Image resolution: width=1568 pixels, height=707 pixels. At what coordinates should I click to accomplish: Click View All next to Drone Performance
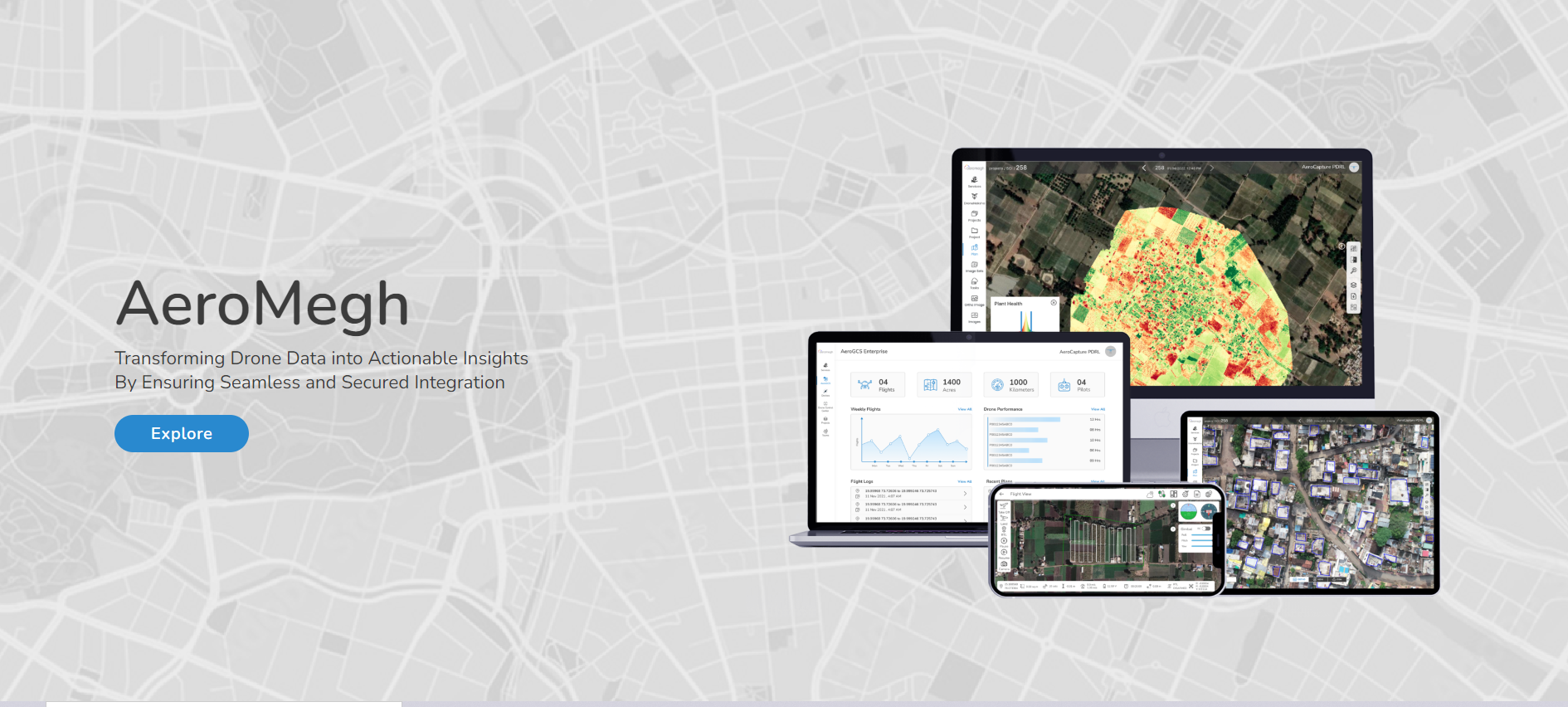click(x=1098, y=409)
